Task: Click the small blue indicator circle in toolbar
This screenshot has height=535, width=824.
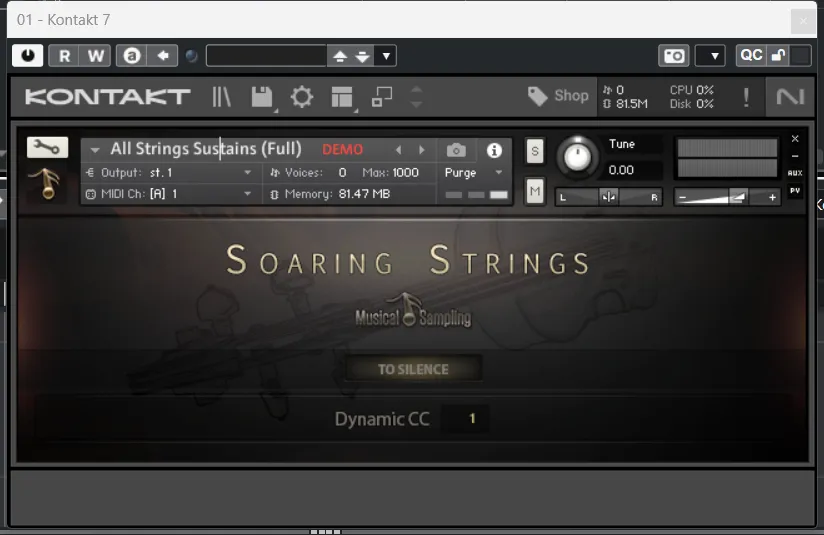Action: [x=191, y=56]
